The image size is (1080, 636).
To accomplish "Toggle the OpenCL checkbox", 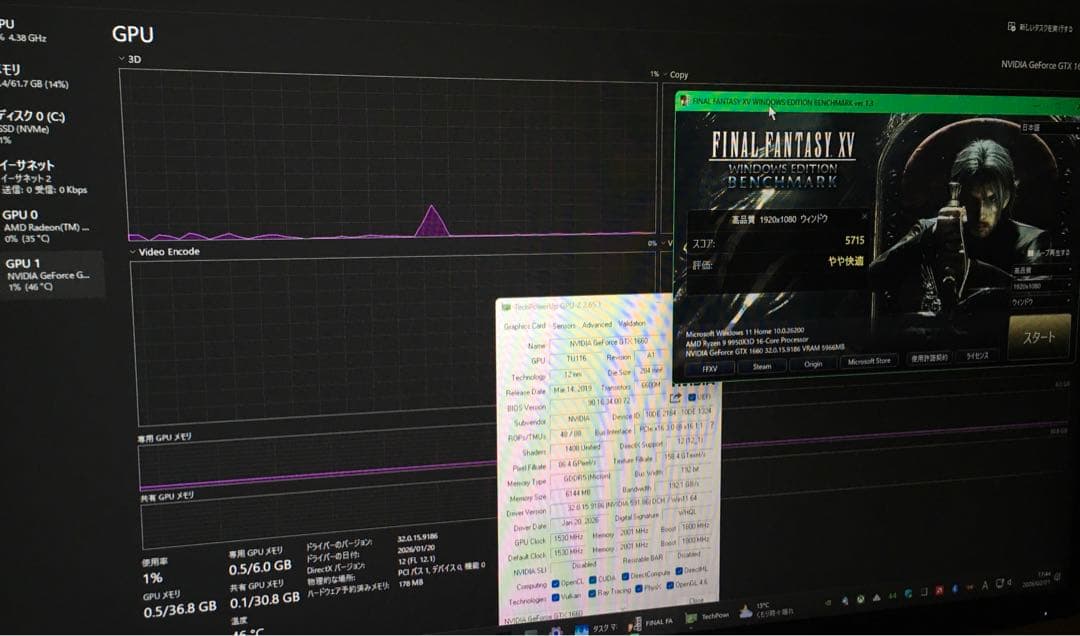I will pos(555,583).
